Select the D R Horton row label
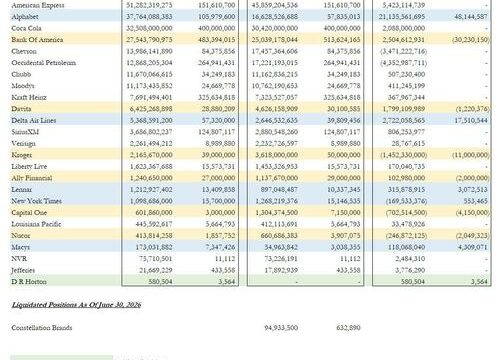The image size is (500, 360). (x=29, y=282)
